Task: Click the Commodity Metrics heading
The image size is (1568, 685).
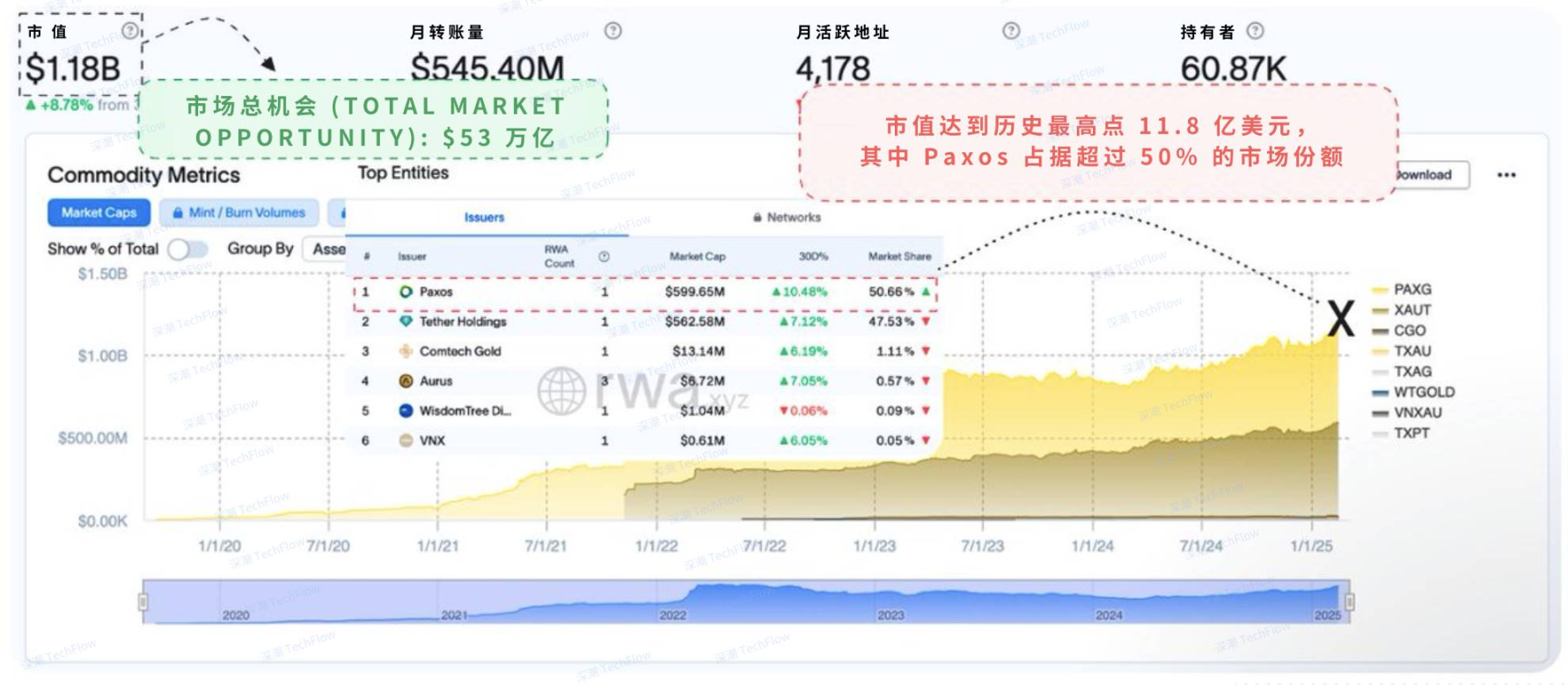Action: coord(143,175)
